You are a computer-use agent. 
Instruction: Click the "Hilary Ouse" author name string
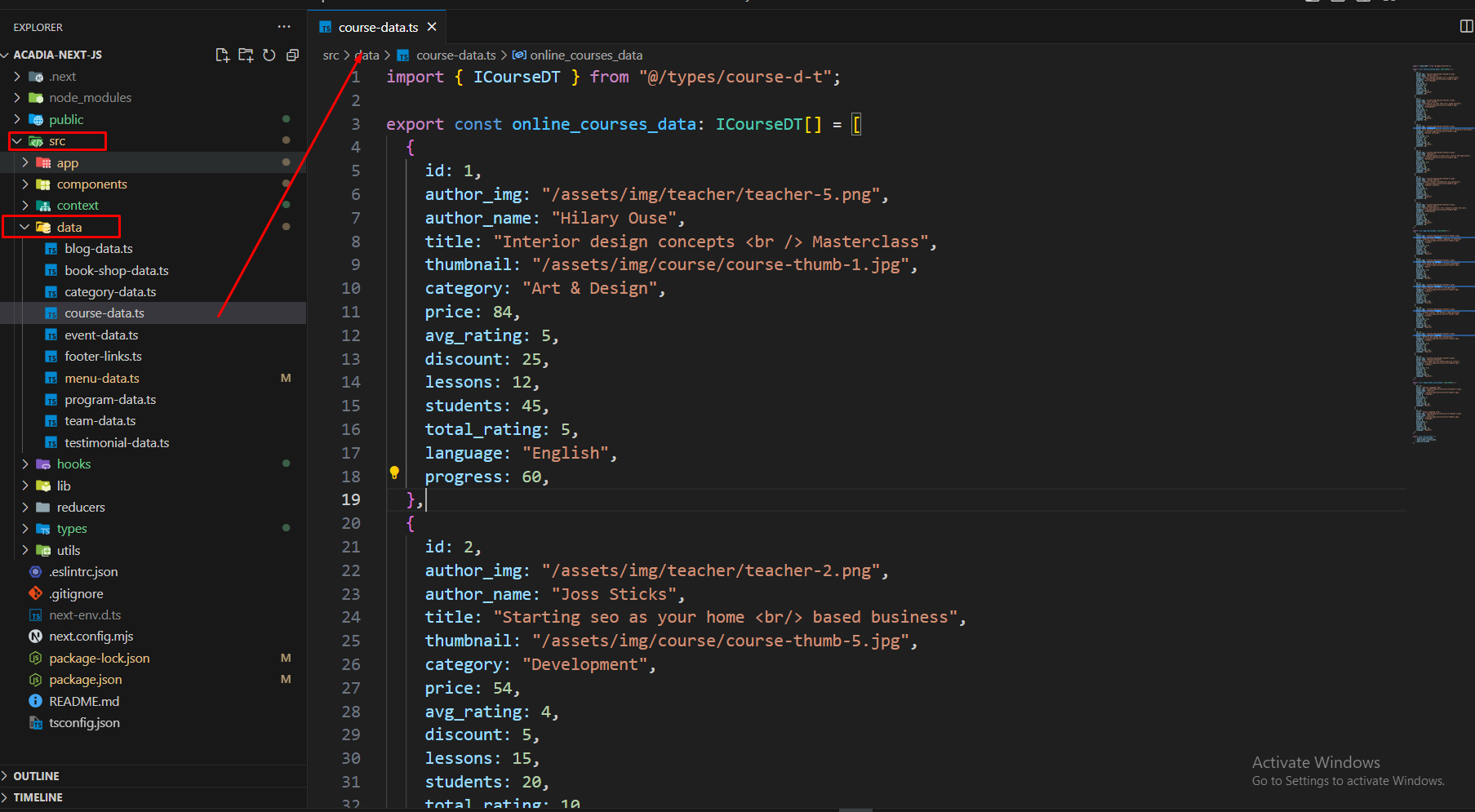coord(614,218)
